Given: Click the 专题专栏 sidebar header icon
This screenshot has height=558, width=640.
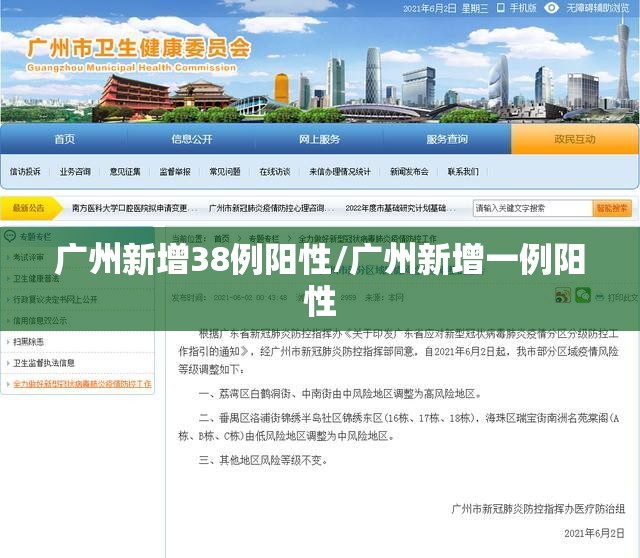Looking at the screenshot, I should 9,236.
